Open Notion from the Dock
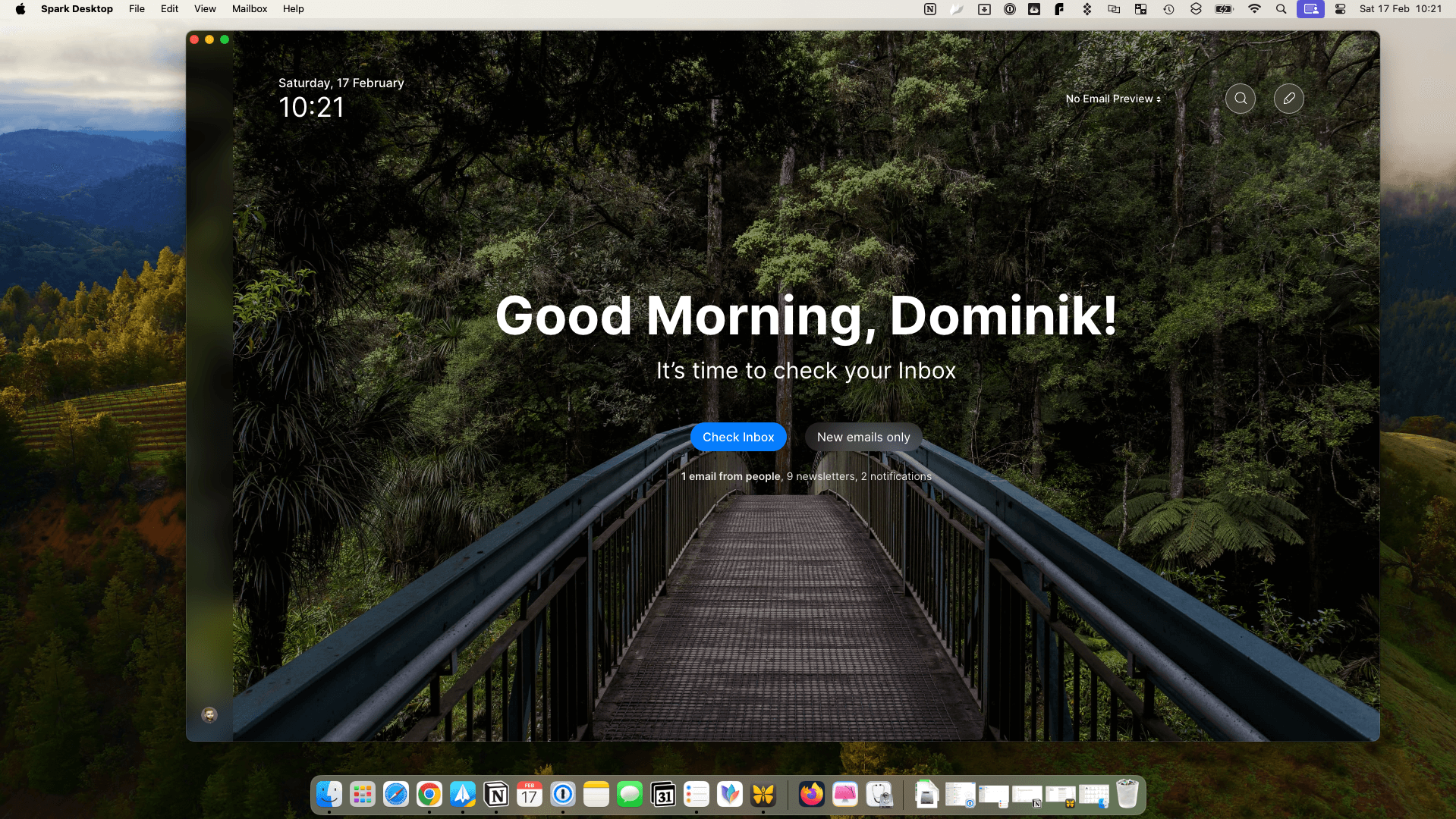This screenshot has height=819, width=1456. tap(496, 794)
